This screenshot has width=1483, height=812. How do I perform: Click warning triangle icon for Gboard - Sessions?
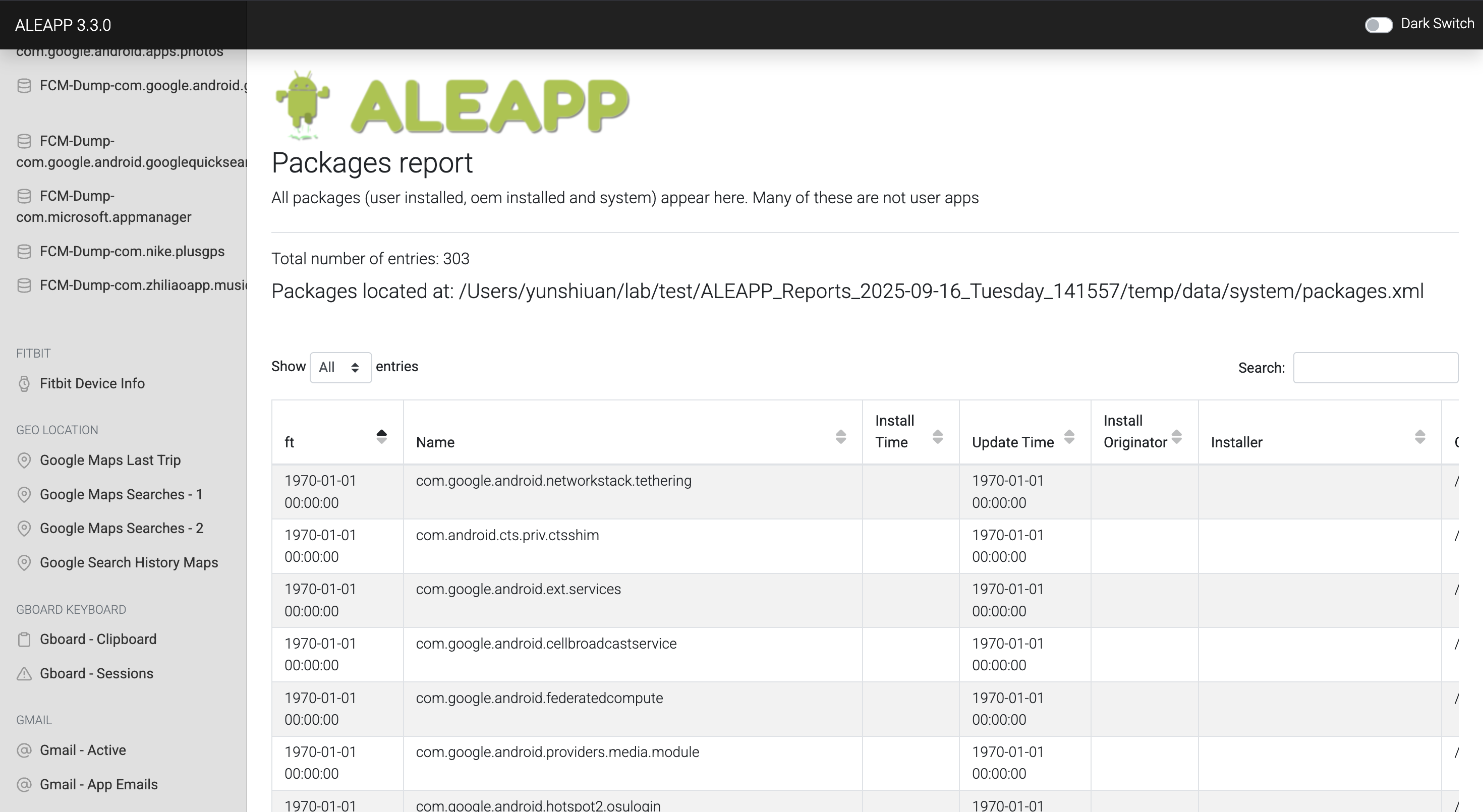pyautogui.click(x=24, y=673)
